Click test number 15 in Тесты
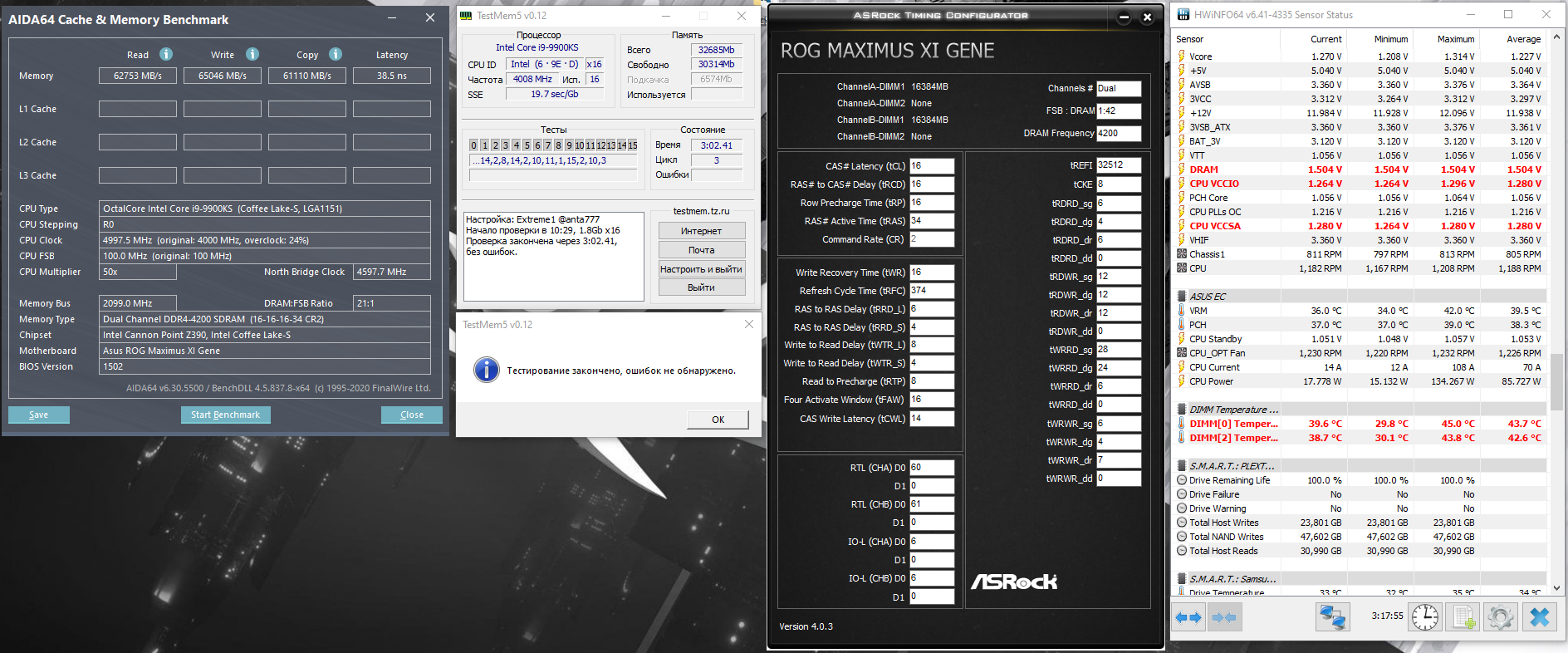 tap(633, 145)
